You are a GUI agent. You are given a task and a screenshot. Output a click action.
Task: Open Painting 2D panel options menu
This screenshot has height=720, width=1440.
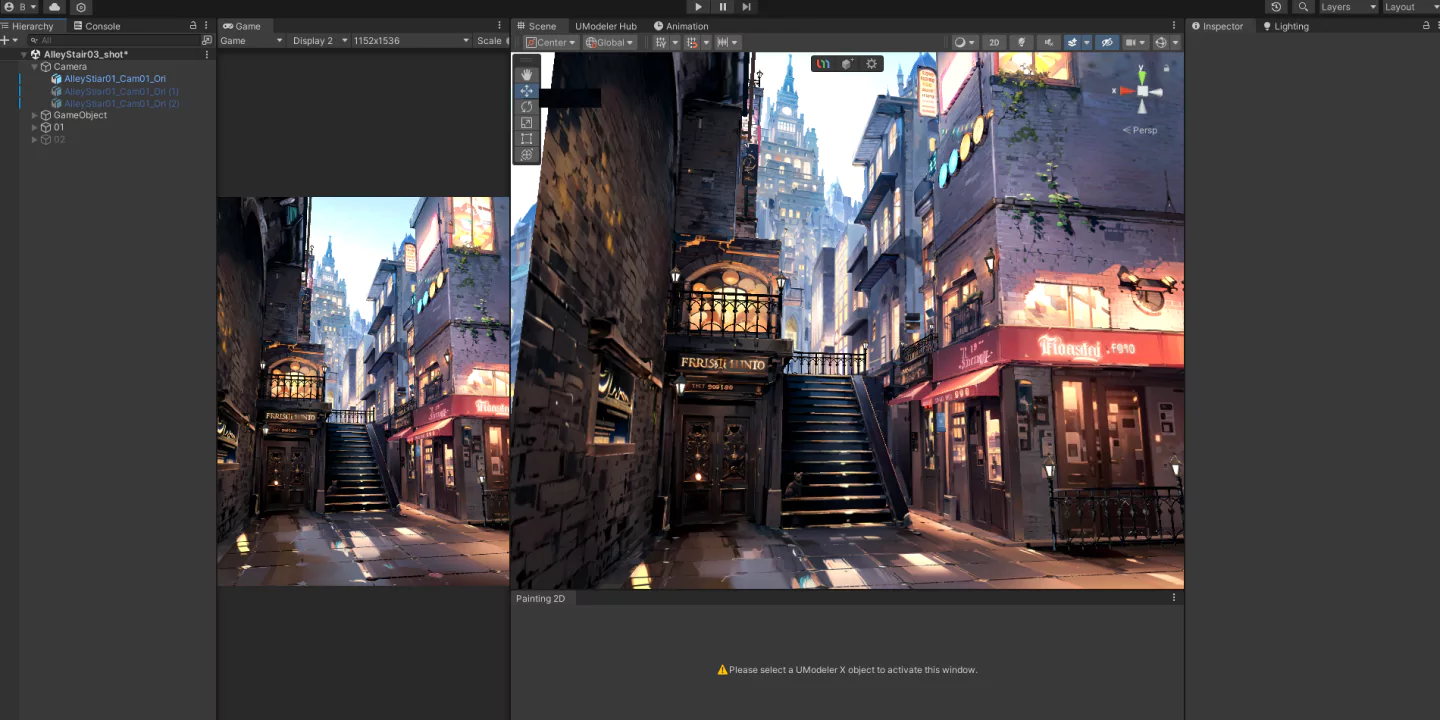coord(1174,598)
